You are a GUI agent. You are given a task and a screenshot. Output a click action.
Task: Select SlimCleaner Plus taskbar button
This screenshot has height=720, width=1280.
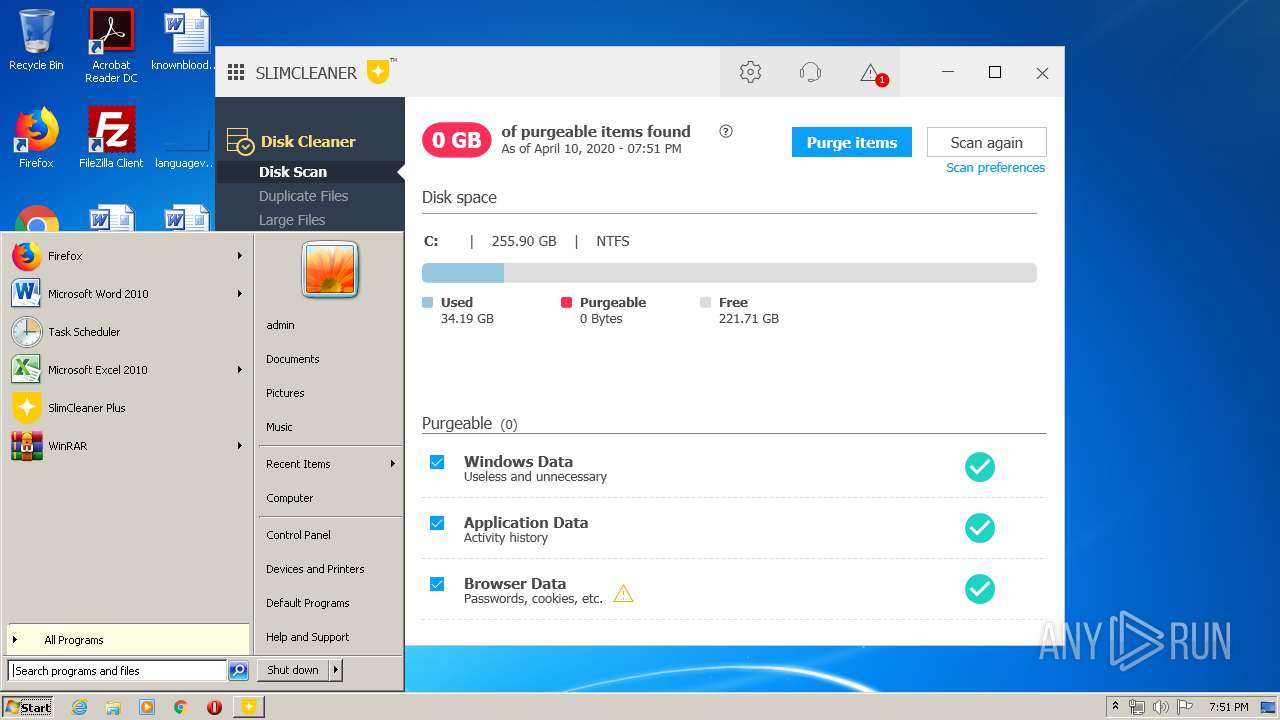248,707
